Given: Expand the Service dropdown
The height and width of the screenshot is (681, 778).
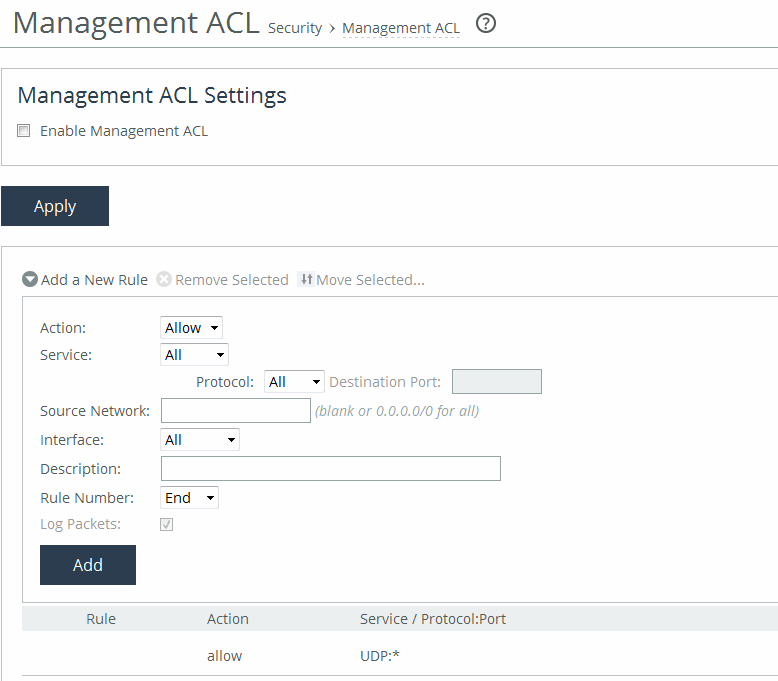Looking at the screenshot, I should coord(194,355).
